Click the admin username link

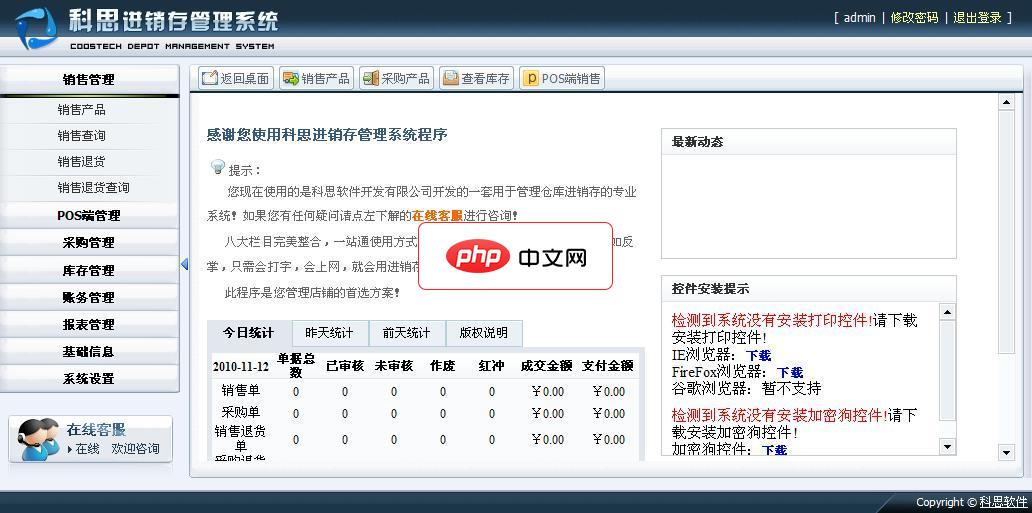[860, 18]
